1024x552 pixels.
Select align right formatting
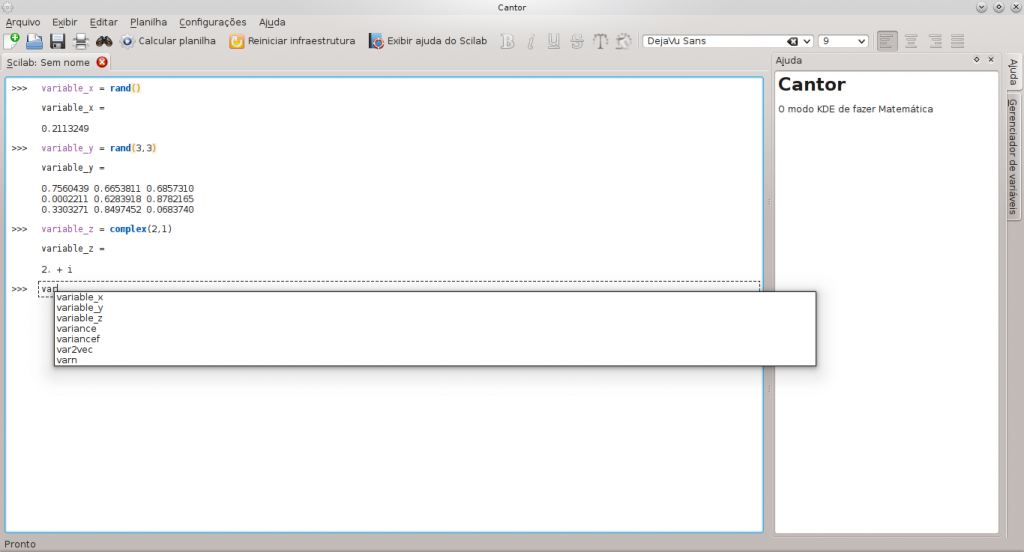935,41
